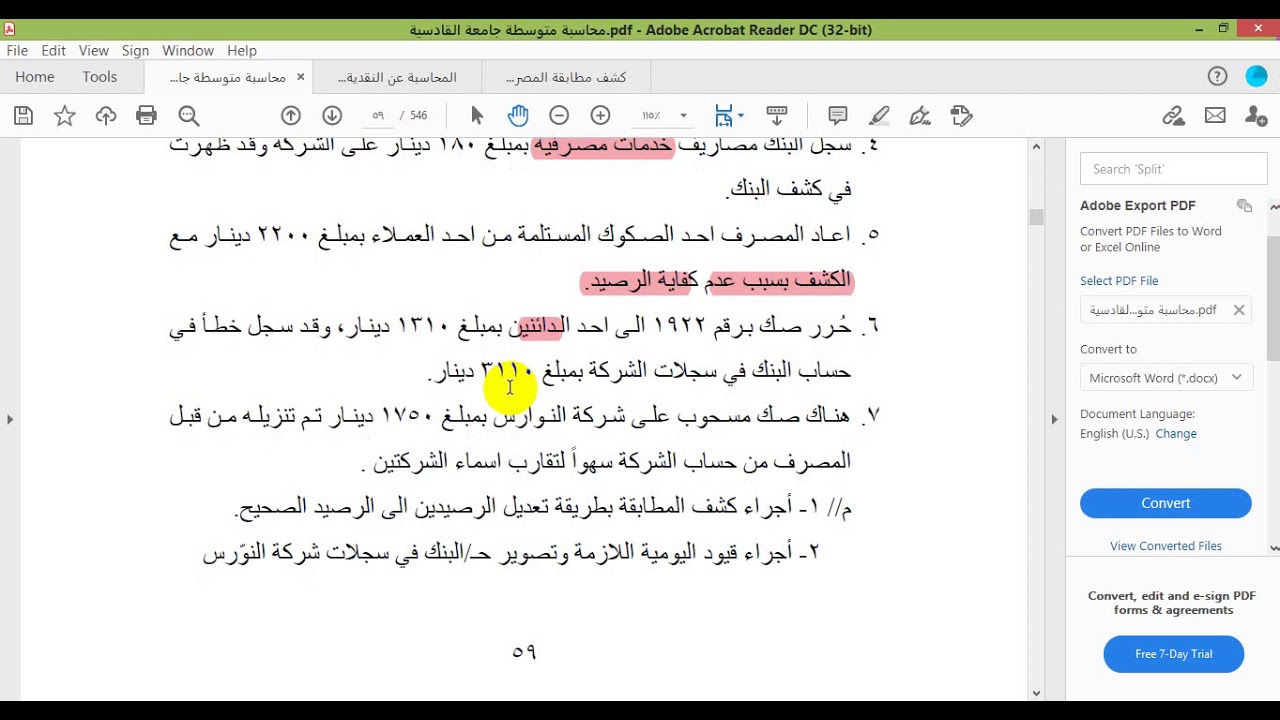Click the scrolling mode keyboard icon
The height and width of the screenshot is (720, 1280).
coord(777,116)
